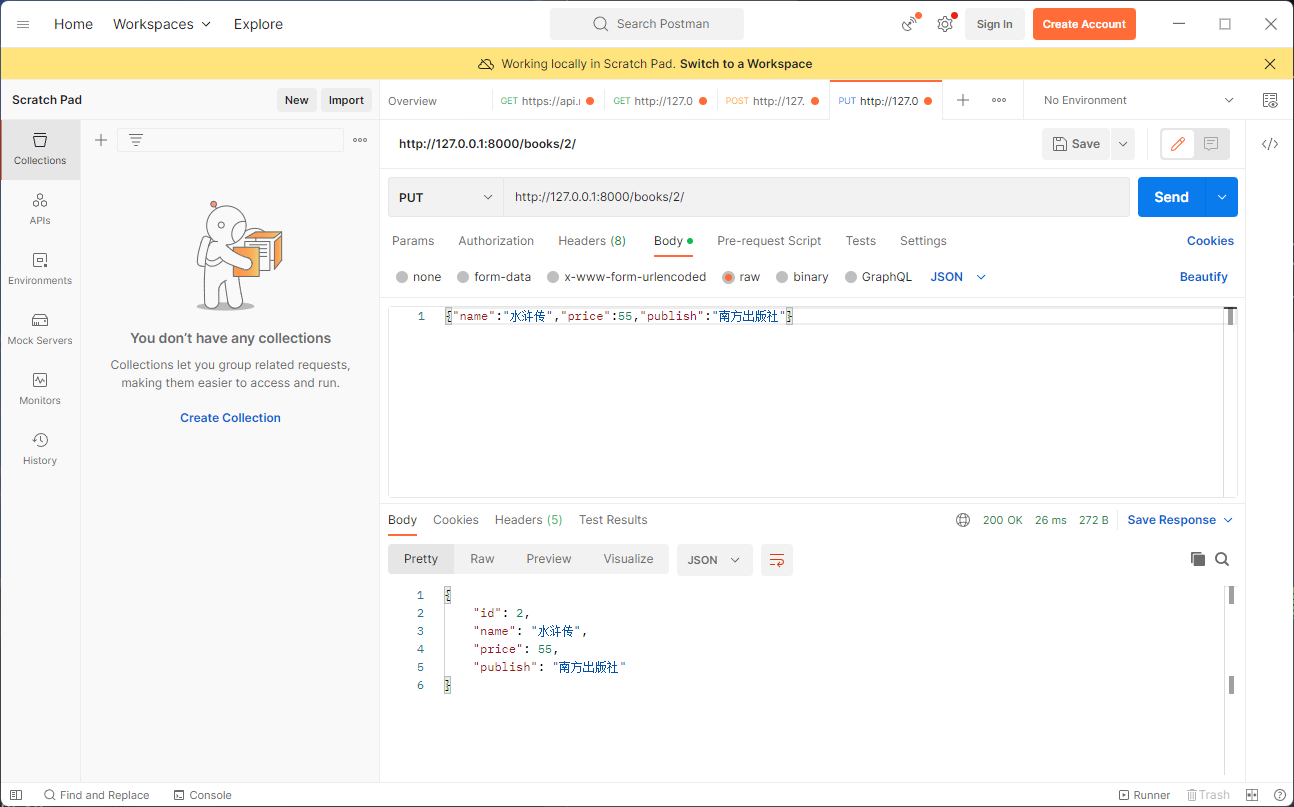Click the Beautify link

pyautogui.click(x=1204, y=277)
